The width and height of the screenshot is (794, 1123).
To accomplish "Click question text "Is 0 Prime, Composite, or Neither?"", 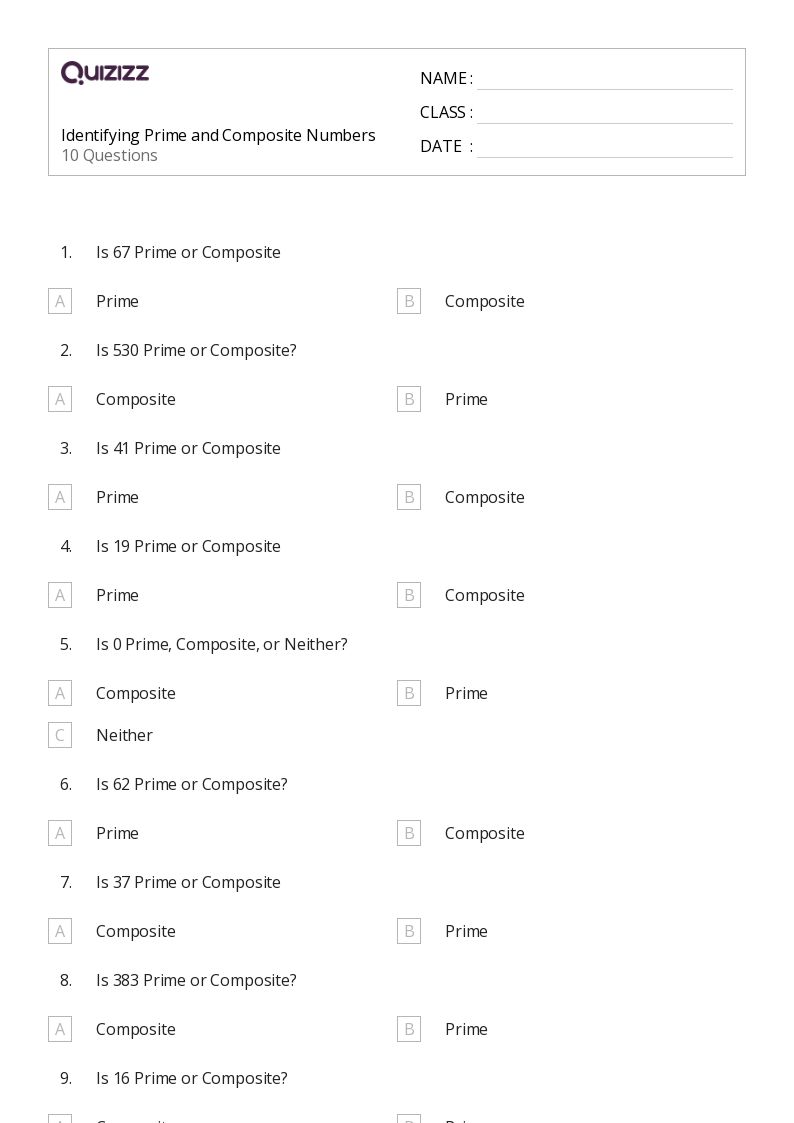I will point(221,644).
